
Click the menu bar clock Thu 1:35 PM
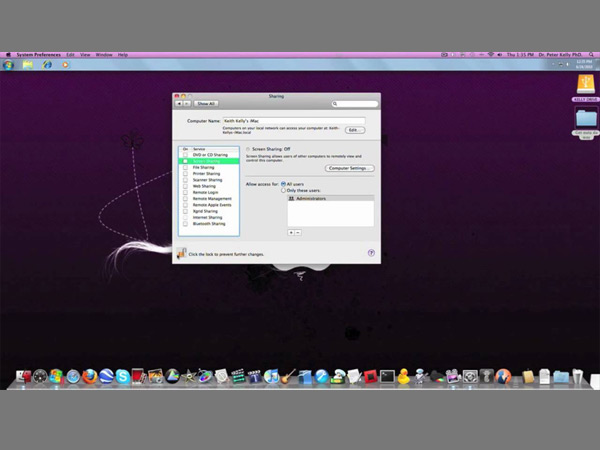coord(520,55)
